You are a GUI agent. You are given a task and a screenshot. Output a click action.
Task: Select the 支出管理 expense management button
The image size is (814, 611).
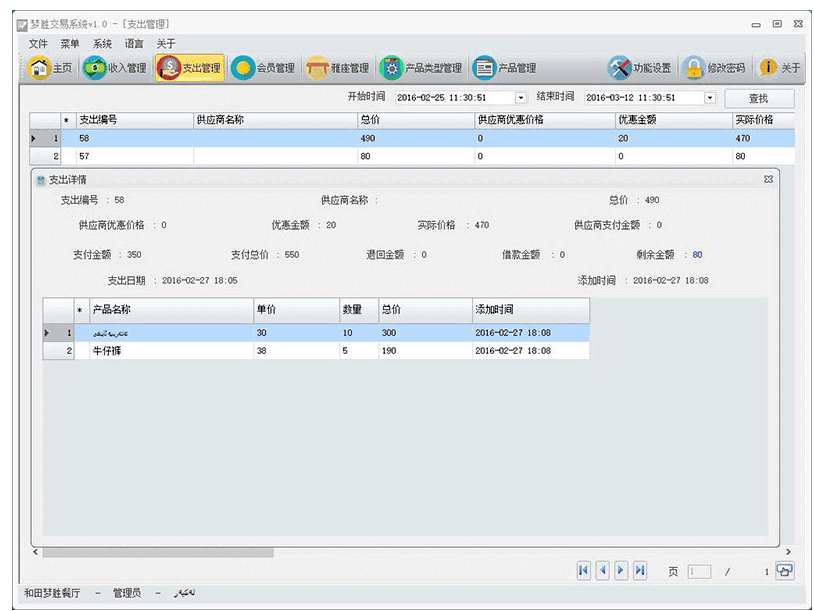189,68
